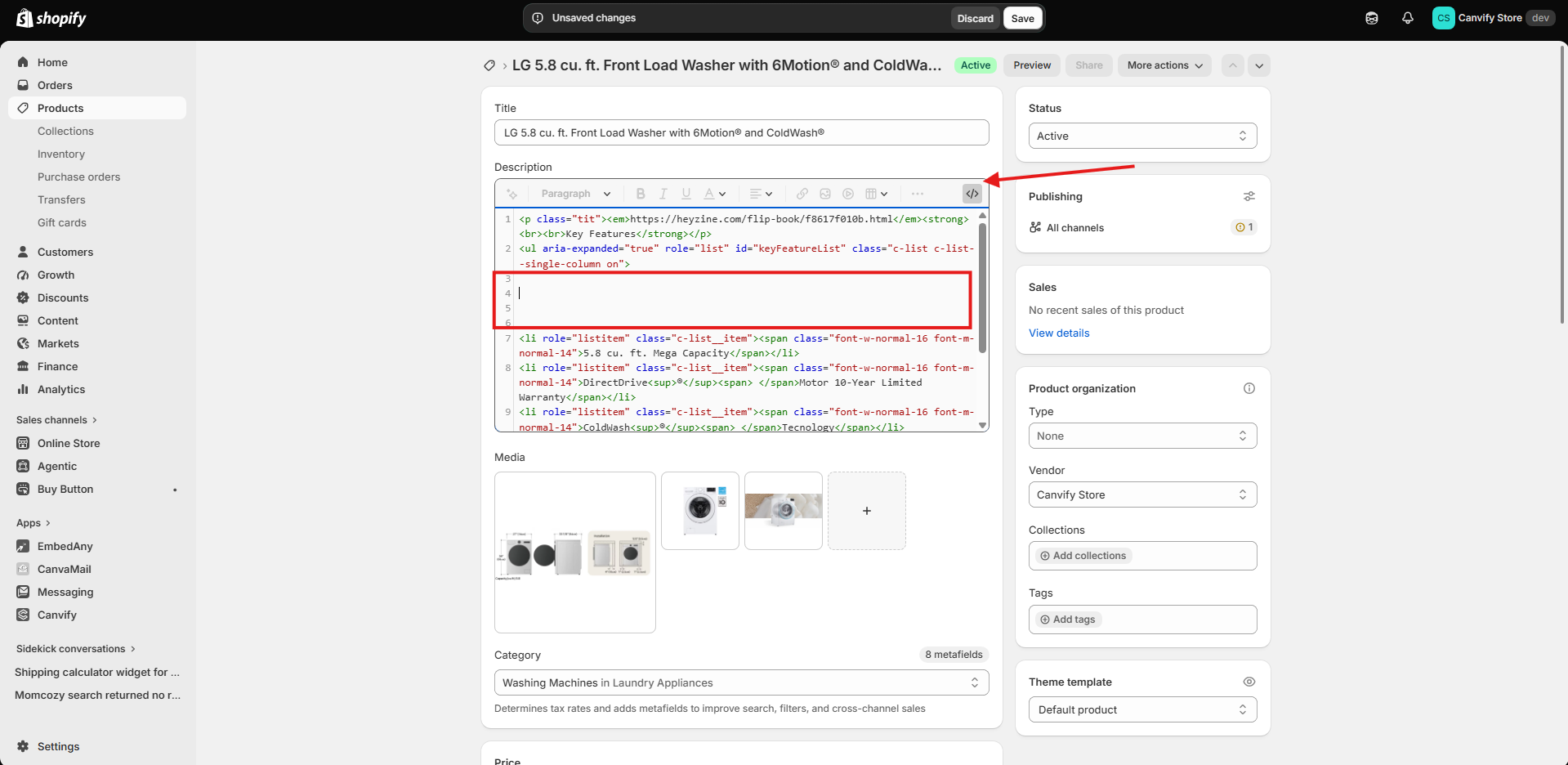Toggle HTML code view button
Screen dimensions: 1568x765
click(x=972, y=194)
